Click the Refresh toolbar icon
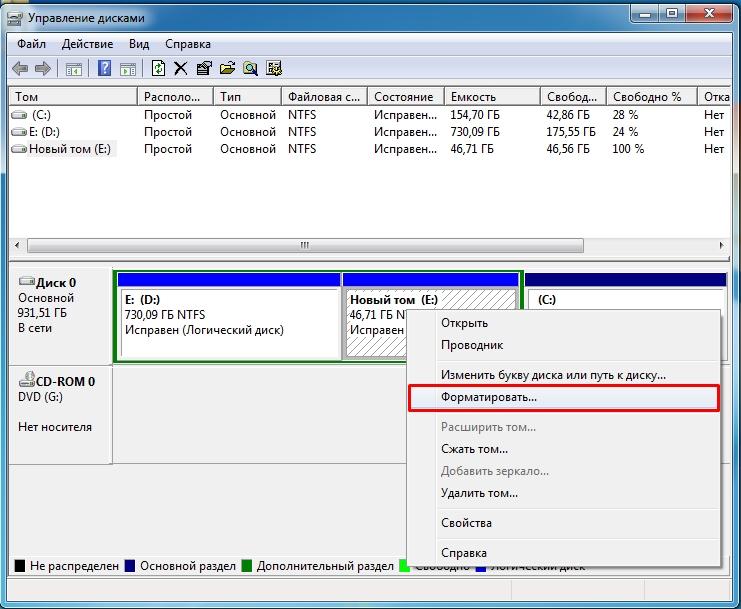The width and height of the screenshot is (741, 609). 158,69
